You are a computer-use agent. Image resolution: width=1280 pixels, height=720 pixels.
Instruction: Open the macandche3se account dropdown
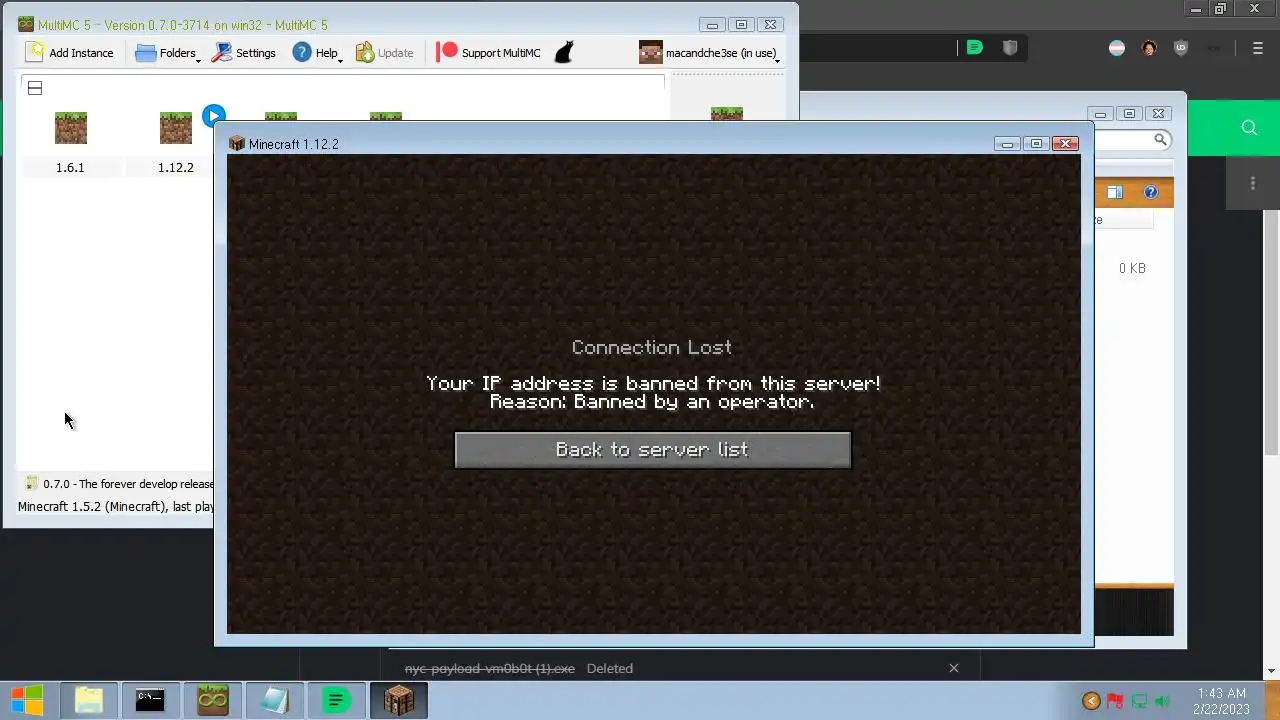709,53
